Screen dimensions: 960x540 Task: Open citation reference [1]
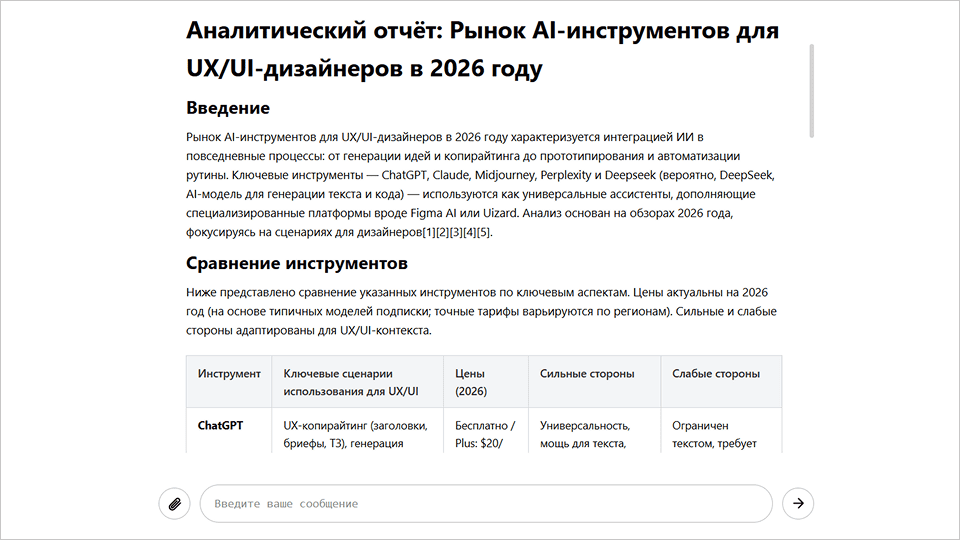[429, 232]
